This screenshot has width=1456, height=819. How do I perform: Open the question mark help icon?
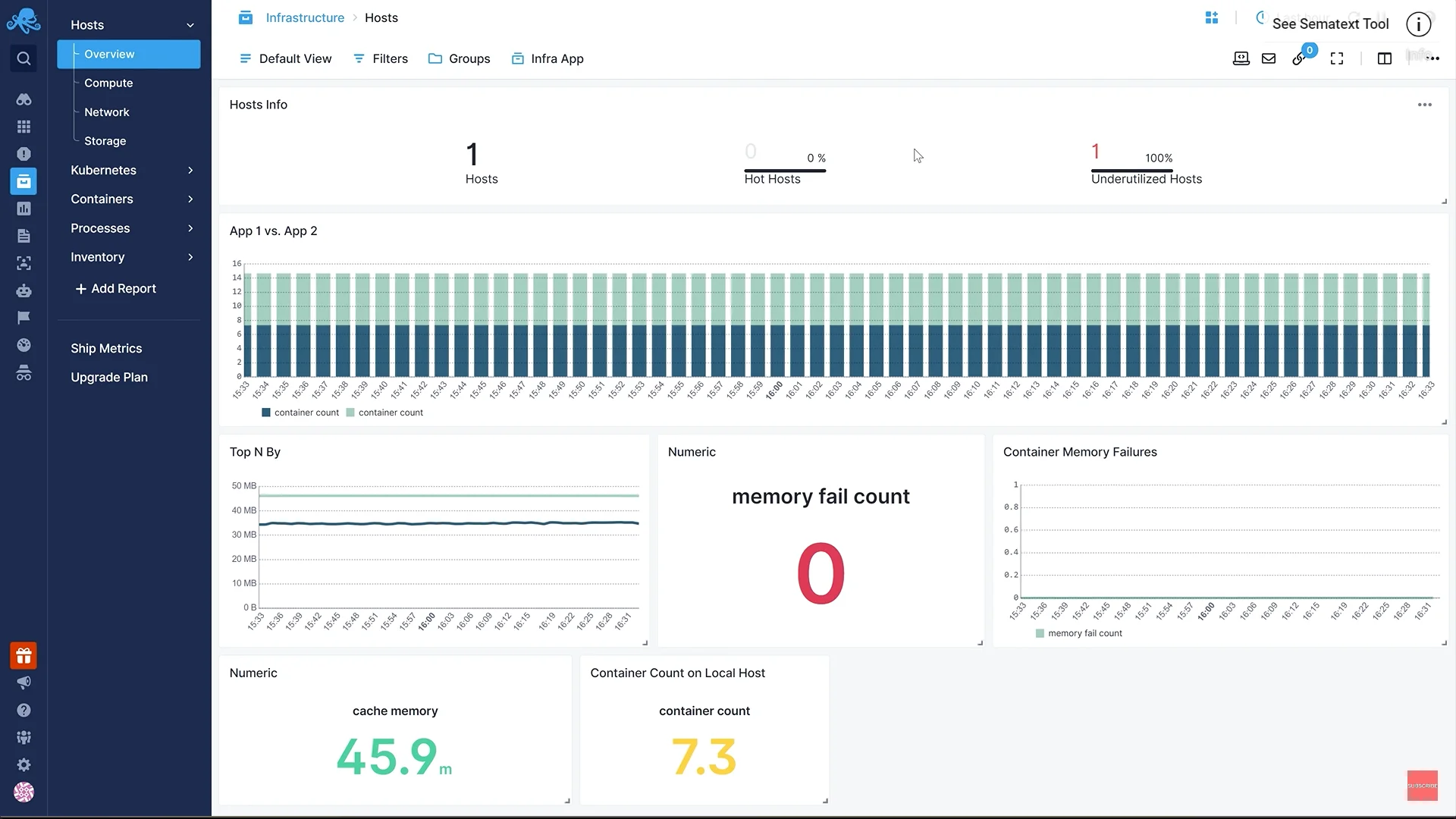pyautogui.click(x=24, y=711)
